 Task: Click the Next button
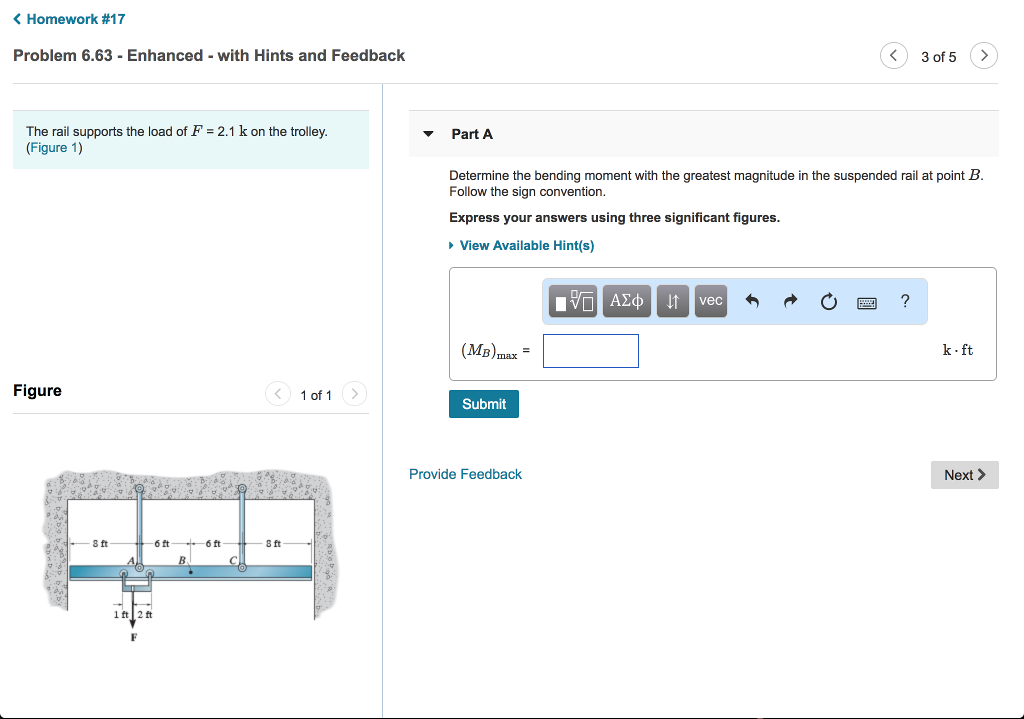coord(964,475)
